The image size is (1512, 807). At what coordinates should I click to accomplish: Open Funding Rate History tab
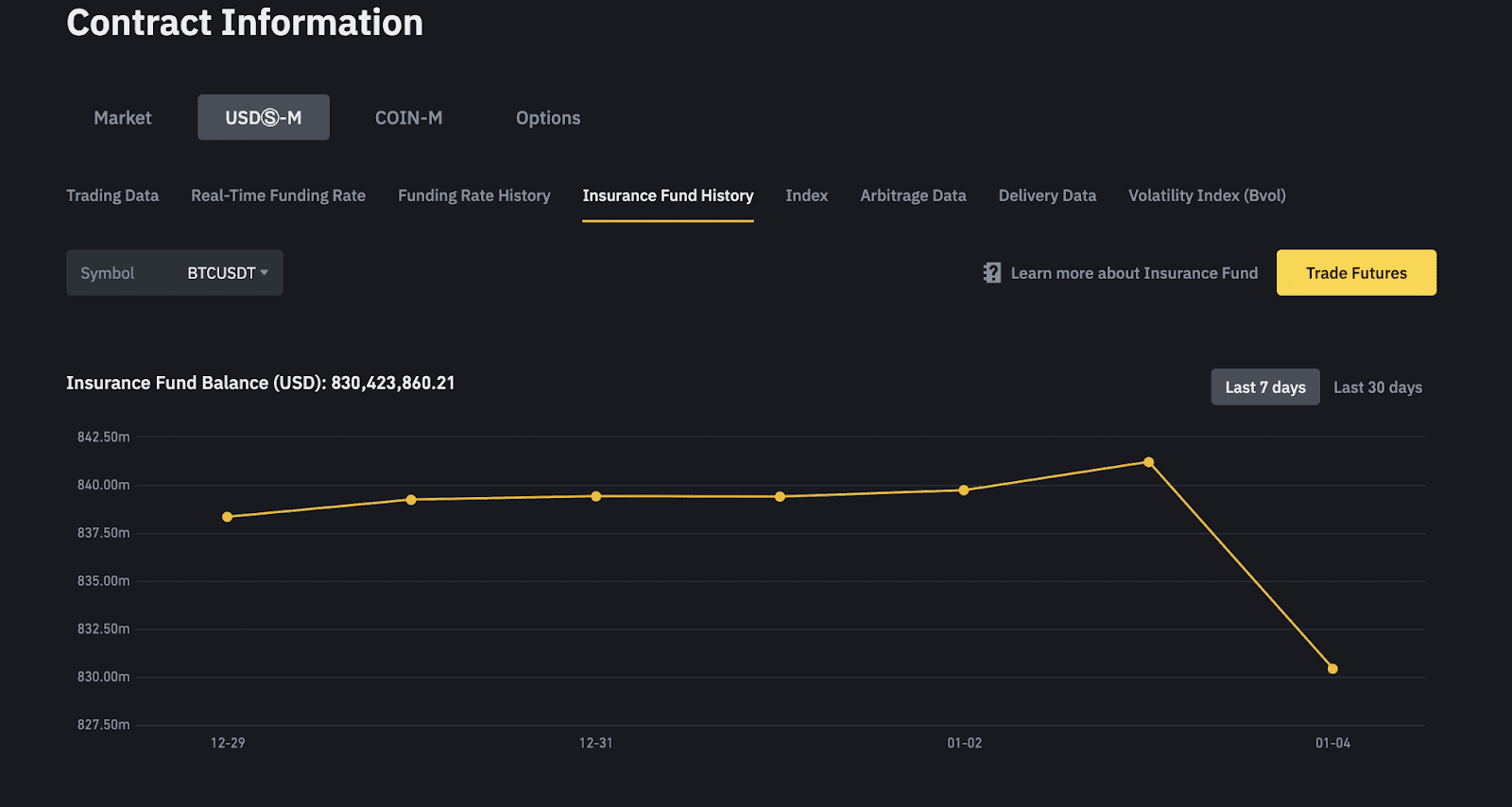(473, 196)
